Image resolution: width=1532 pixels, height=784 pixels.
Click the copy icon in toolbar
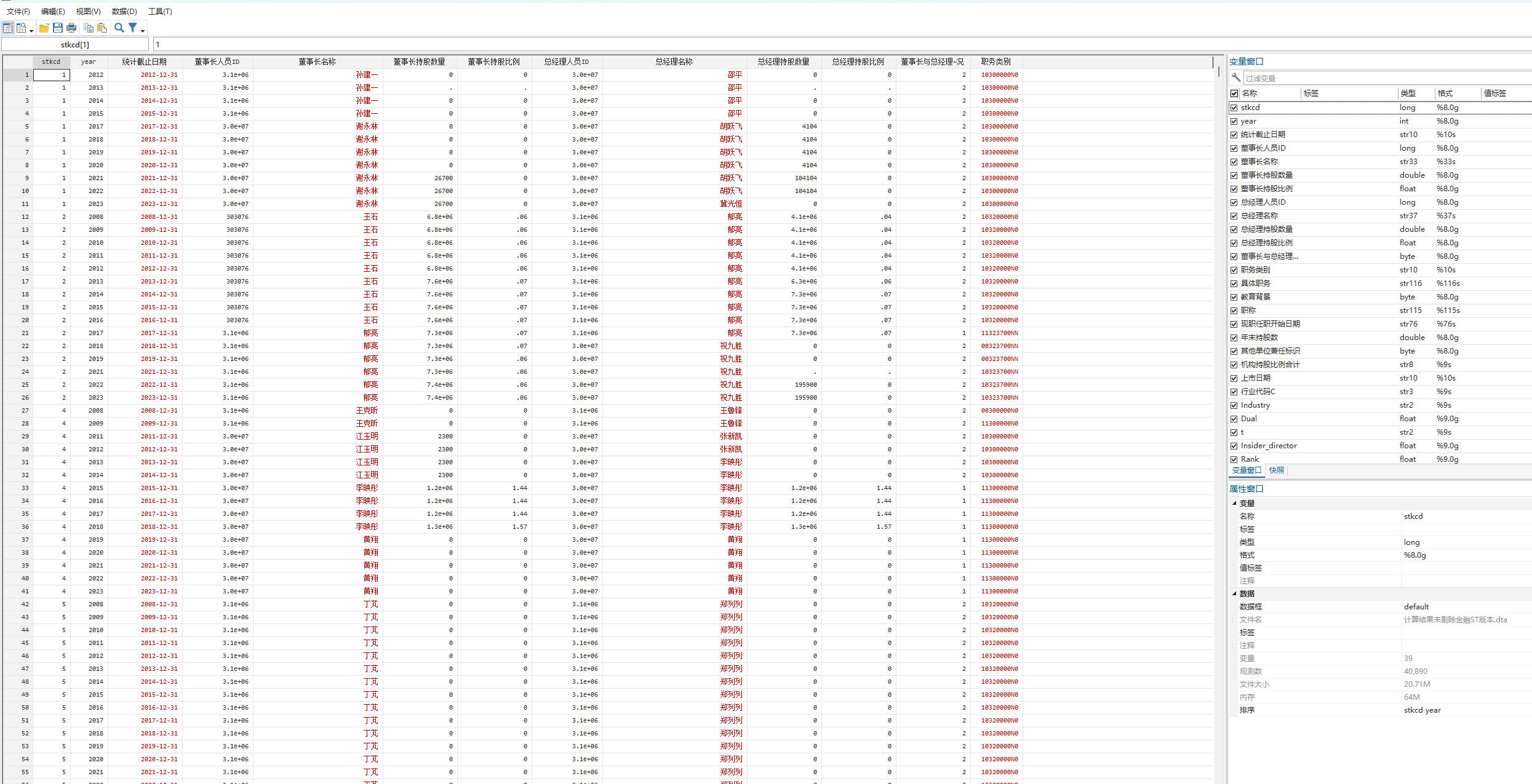[x=89, y=28]
